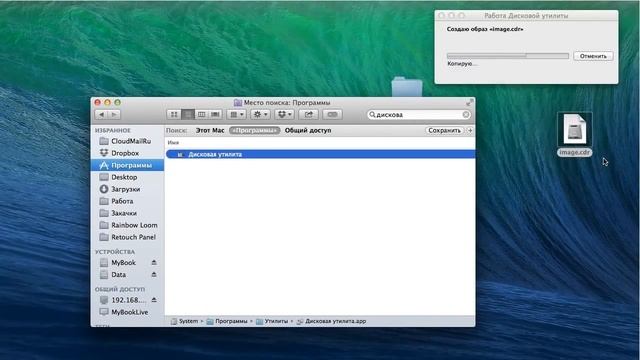The height and width of the screenshot is (360, 640).
Task: Clear the Finder search field
Action: 466,115
